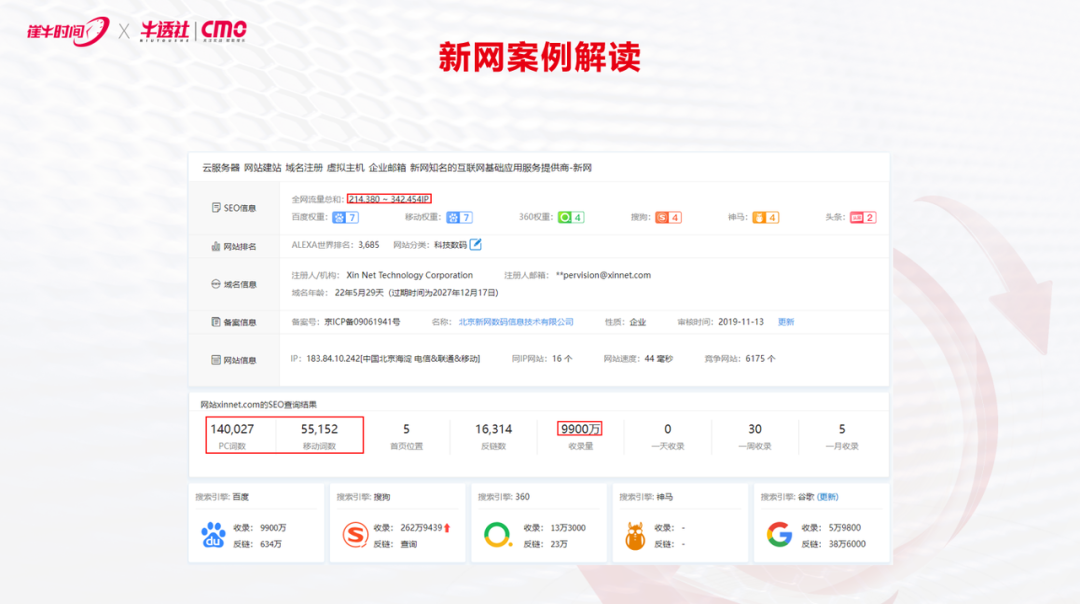Click the IP address 183.84.10.242
Screen dimensions: 1080x604
333,359
